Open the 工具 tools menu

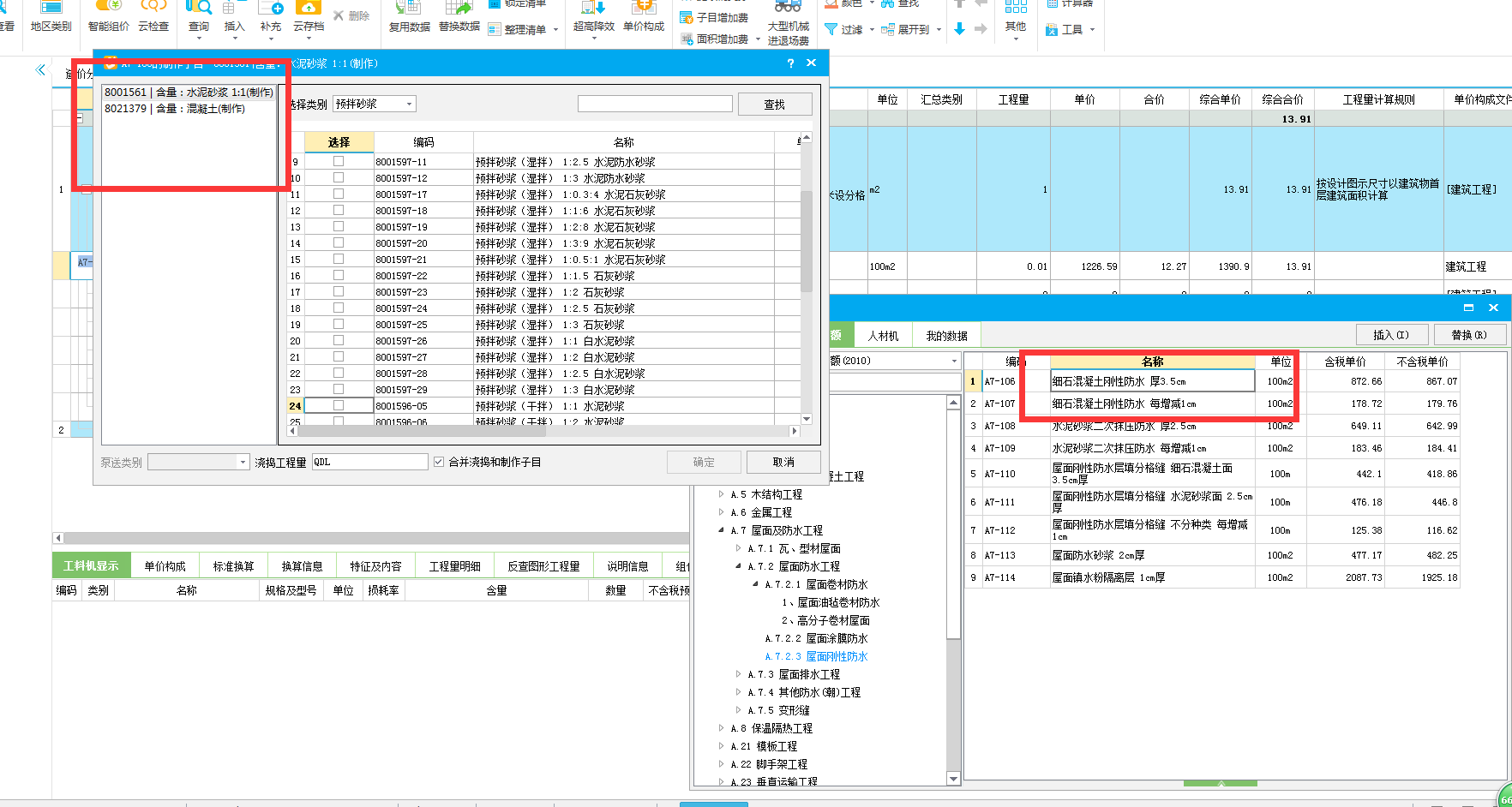(1070, 30)
